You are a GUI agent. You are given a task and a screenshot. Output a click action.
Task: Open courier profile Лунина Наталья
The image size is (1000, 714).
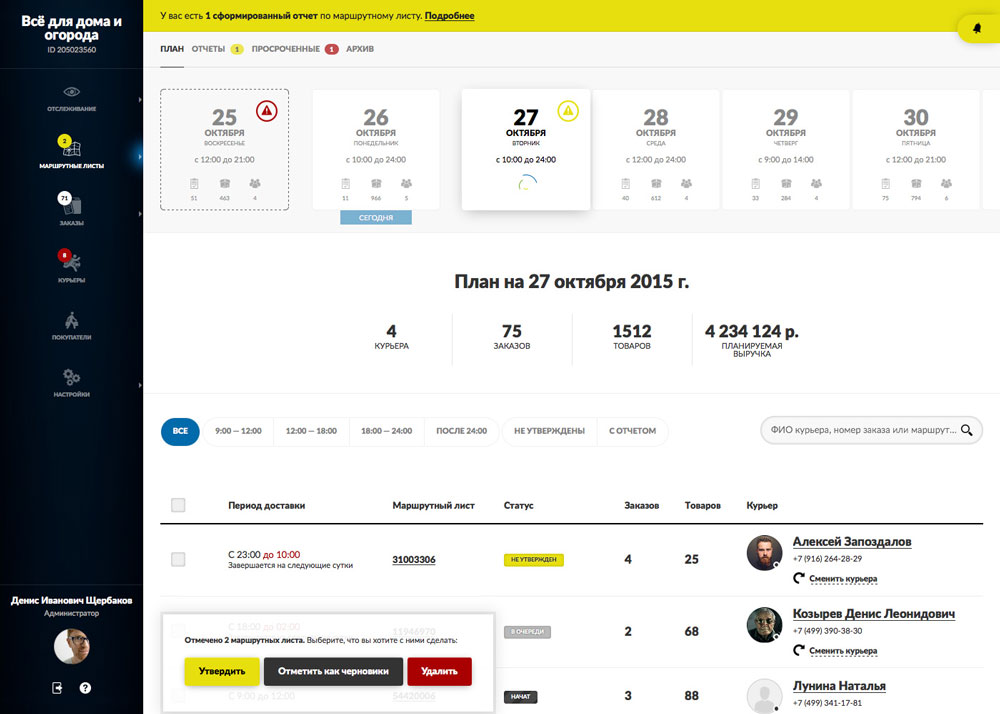click(x=839, y=686)
